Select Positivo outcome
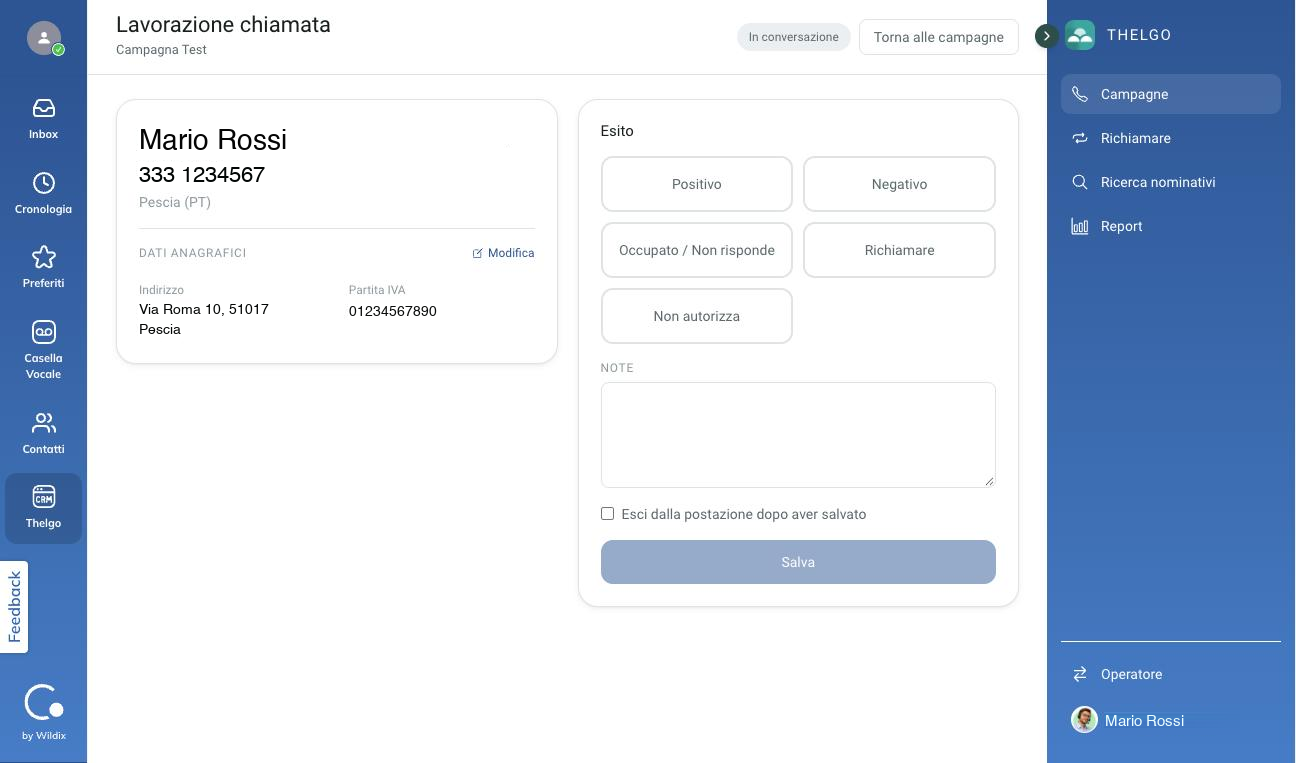This screenshot has height=763, width=1296. point(697,184)
